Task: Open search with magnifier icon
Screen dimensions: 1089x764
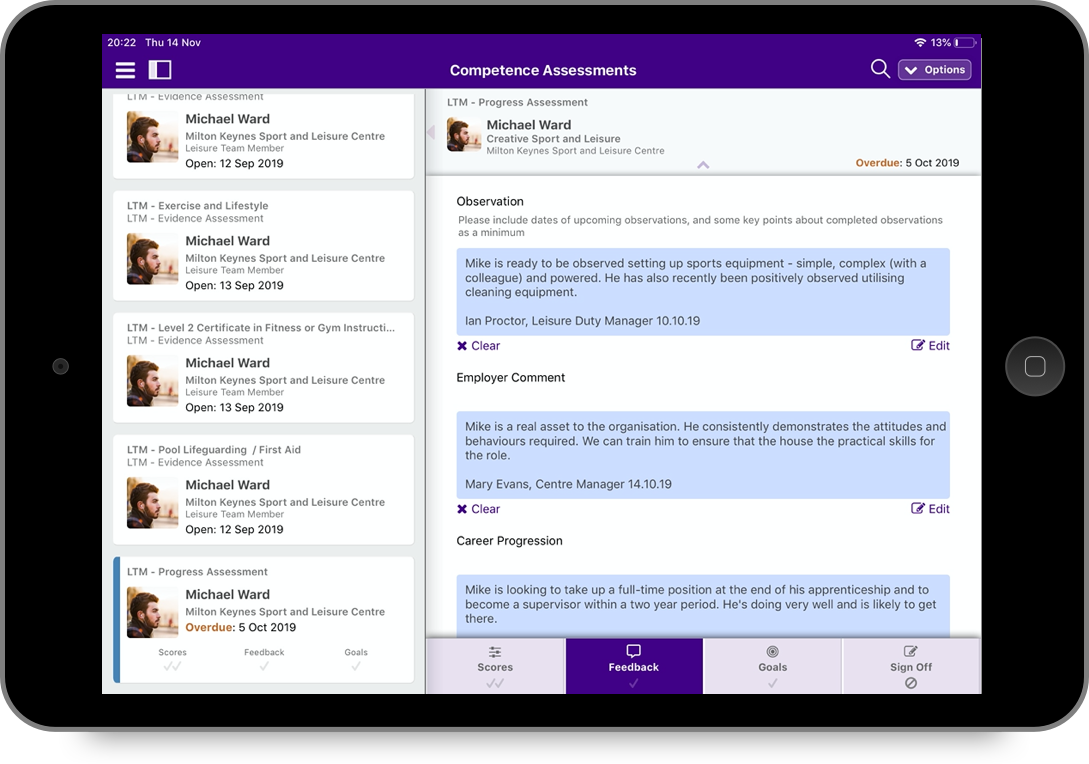Action: [880, 69]
